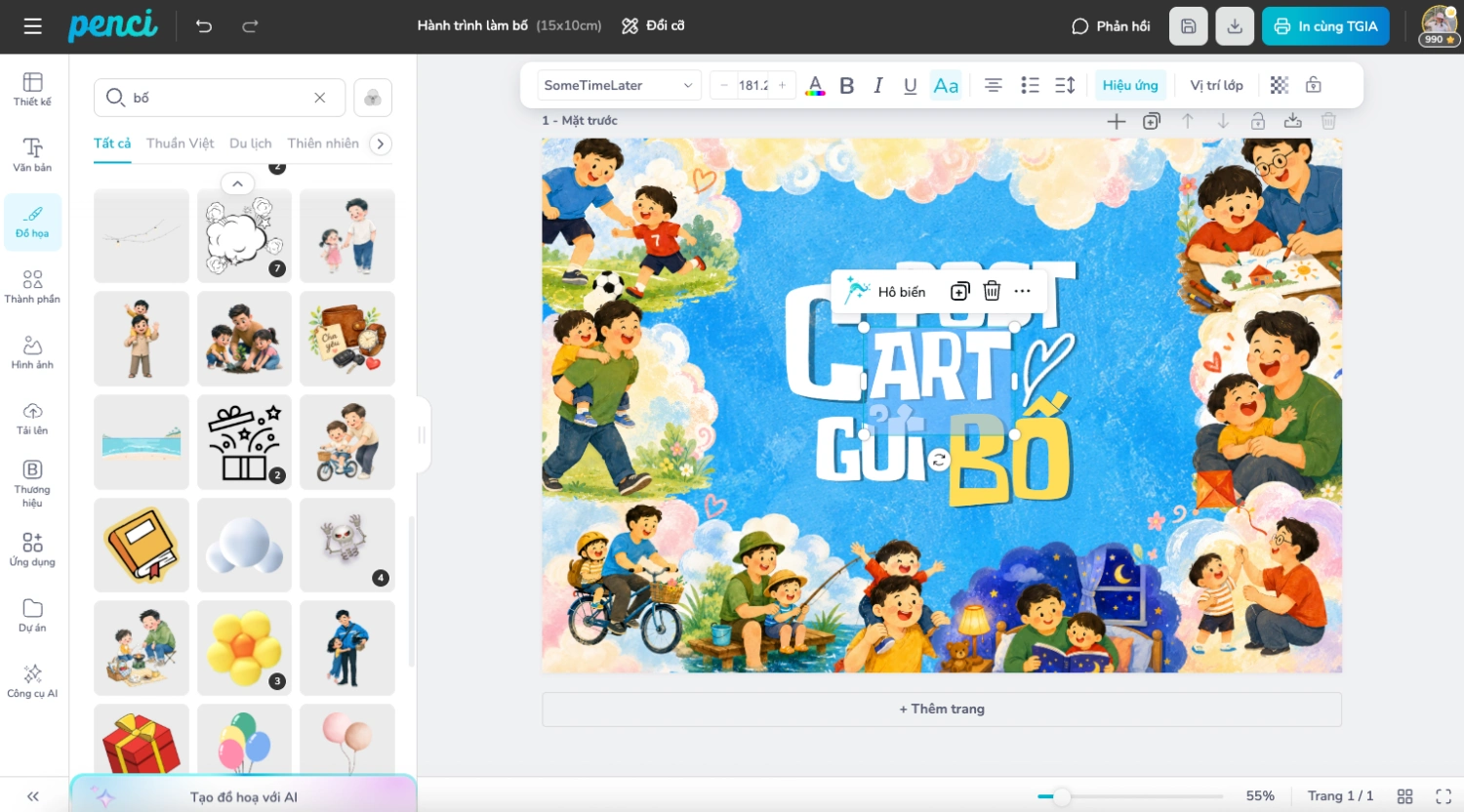
Task: Open the Văn bản text panel
Action: click(x=32, y=154)
